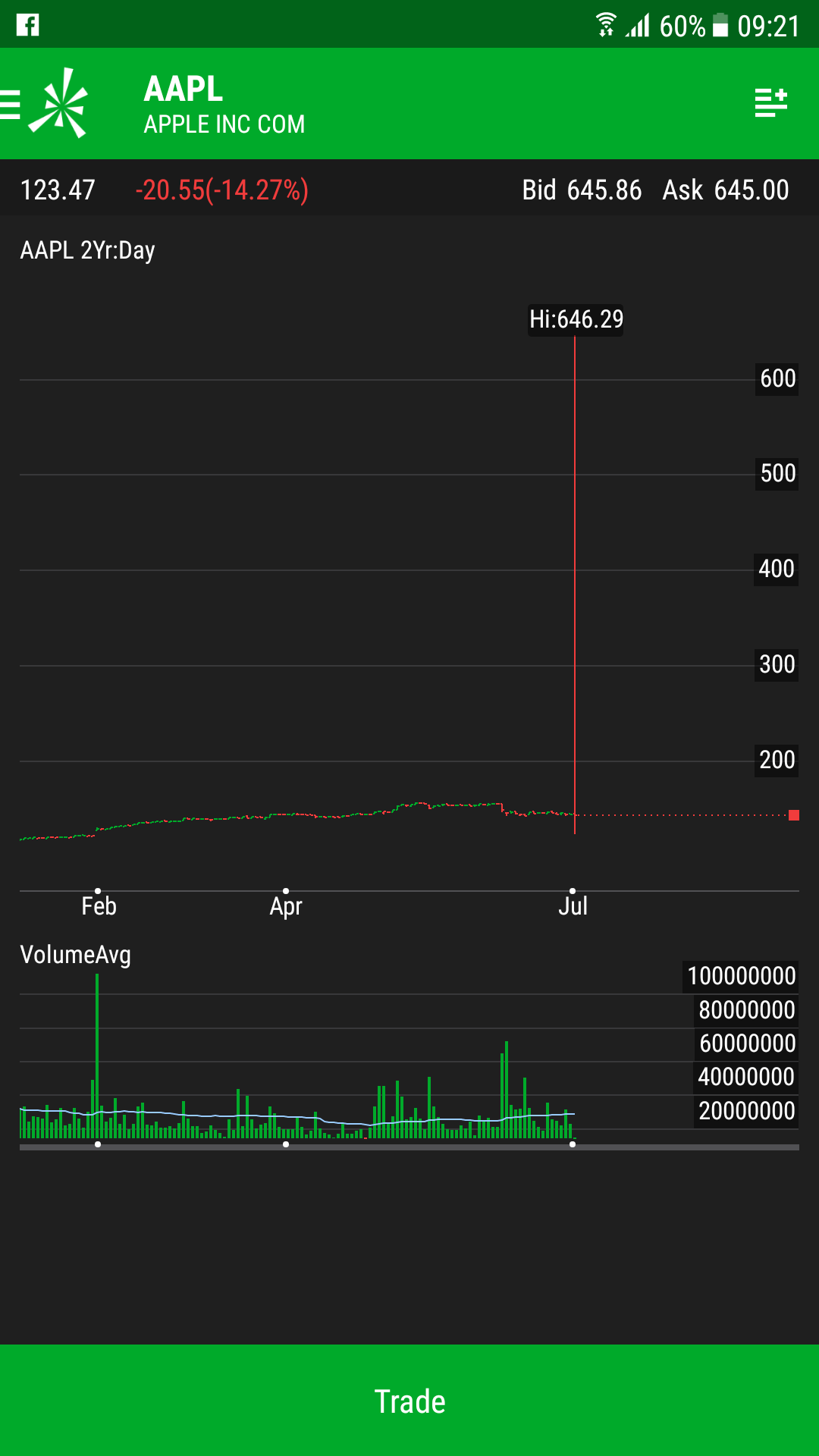Tap the Feb date axis marker
Viewport: 819px width, 1456px height.
click(99, 905)
